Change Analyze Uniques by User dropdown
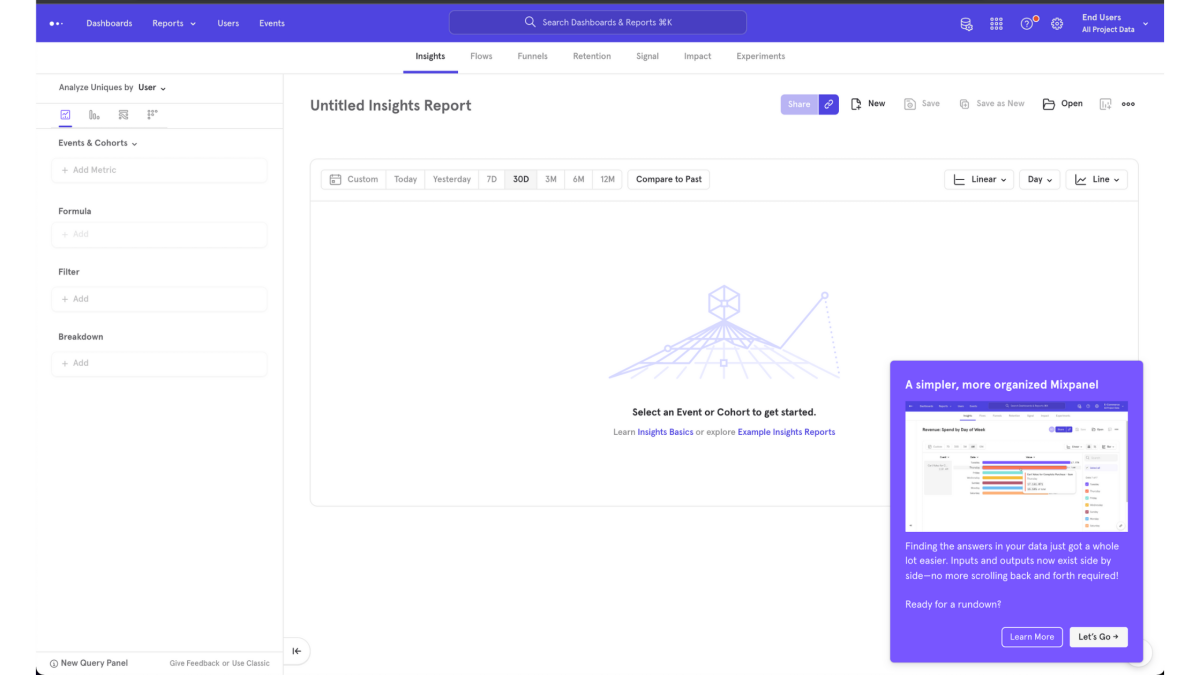Screen dimensions: 1200x675 coord(152,88)
